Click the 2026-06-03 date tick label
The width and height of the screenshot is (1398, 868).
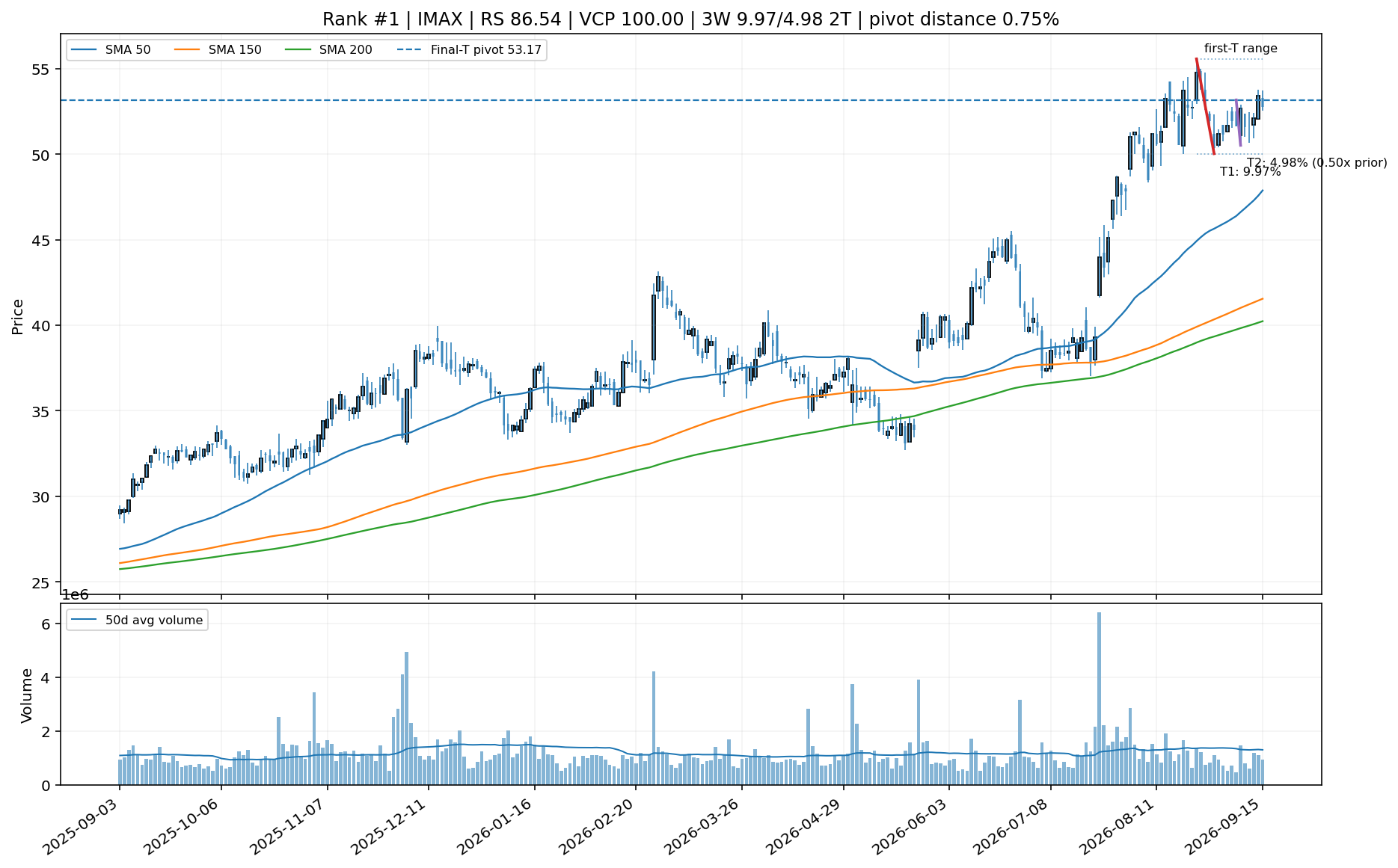coord(911,826)
